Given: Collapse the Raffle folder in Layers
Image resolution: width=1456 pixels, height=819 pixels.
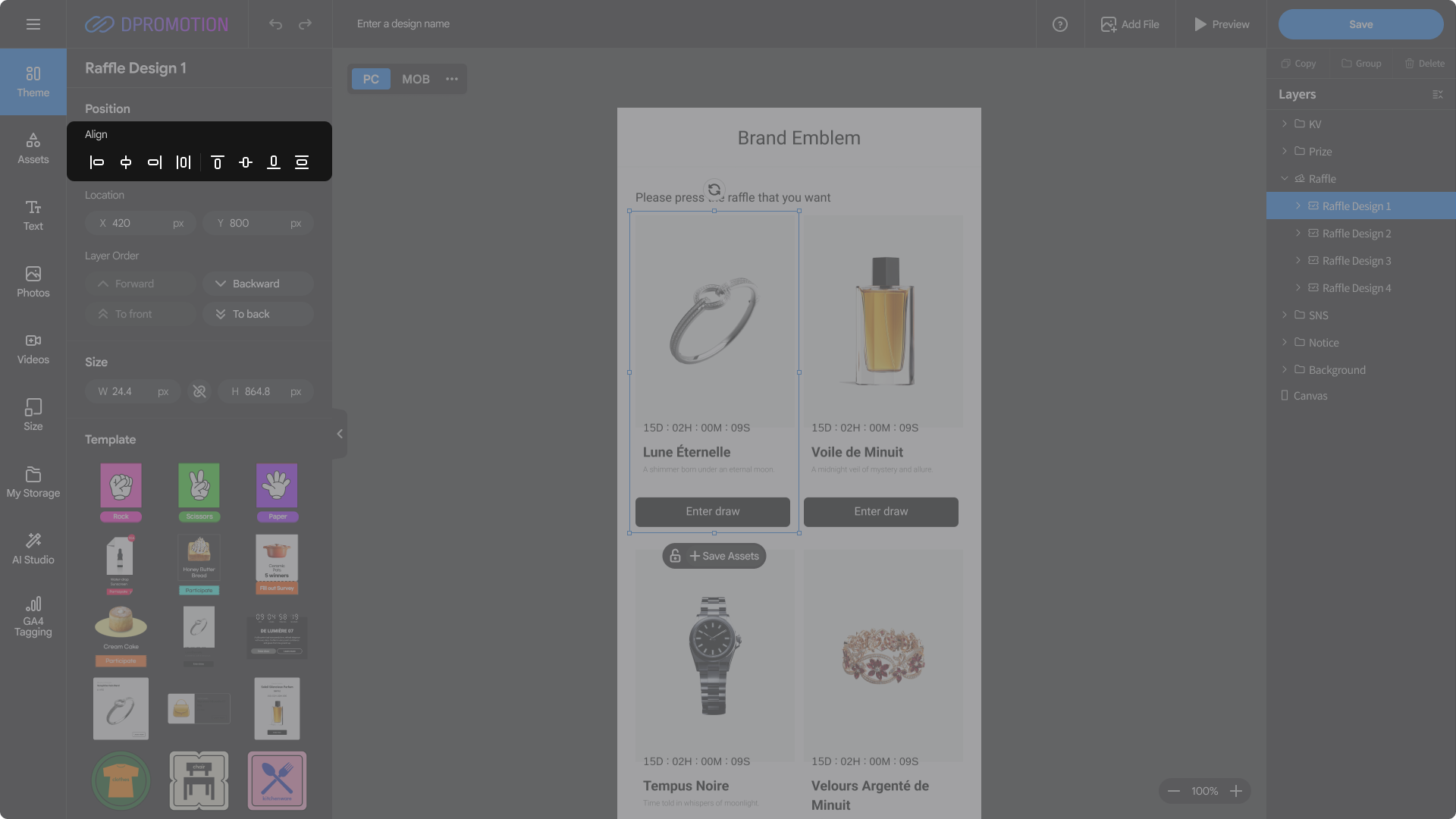Looking at the screenshot, I should pos(1285,178).
